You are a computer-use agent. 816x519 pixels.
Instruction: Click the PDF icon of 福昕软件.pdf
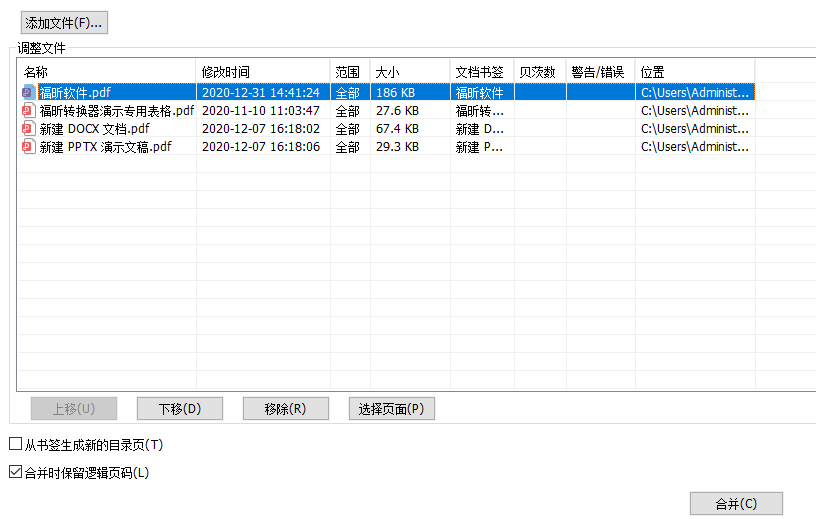(x=28, y=93)
